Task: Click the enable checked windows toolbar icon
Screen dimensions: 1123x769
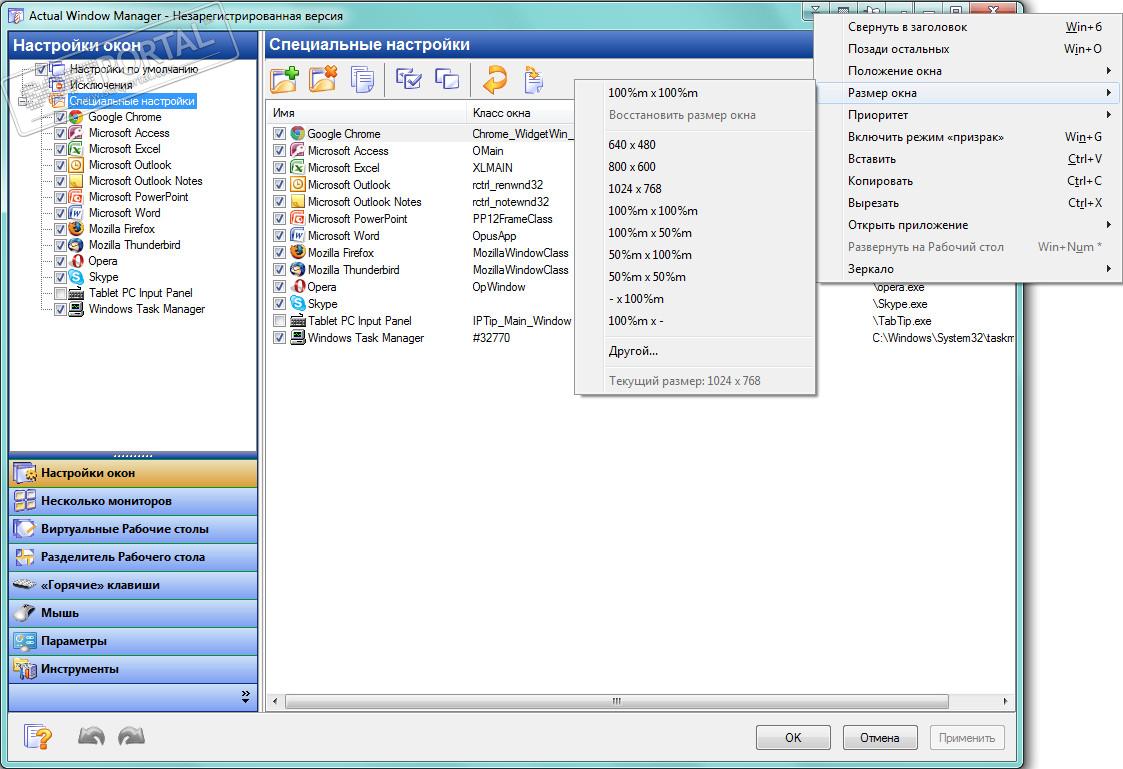Action: pyautogui.click(x=408, y=79)
